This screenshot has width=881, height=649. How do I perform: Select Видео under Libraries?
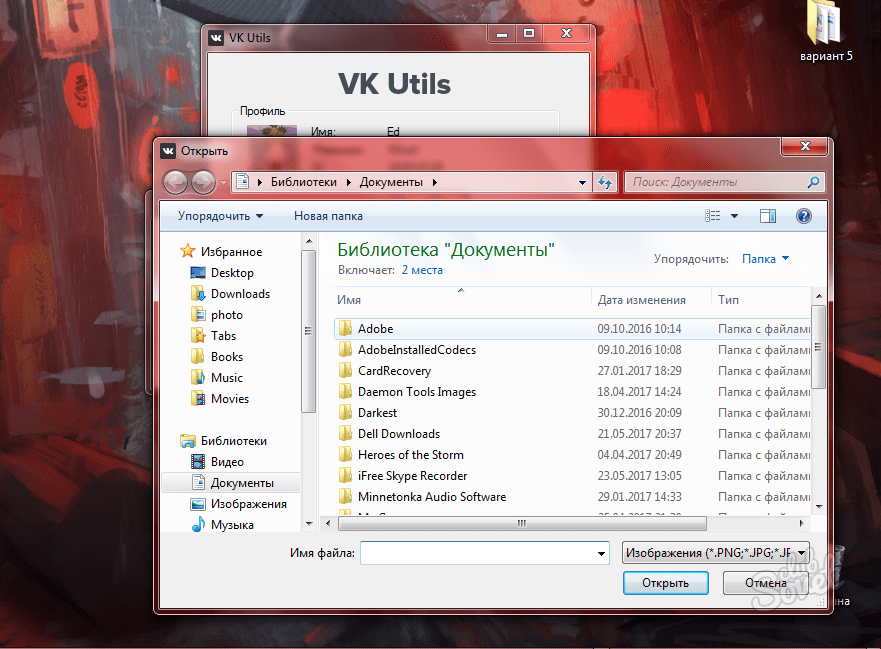coord(227,462)
